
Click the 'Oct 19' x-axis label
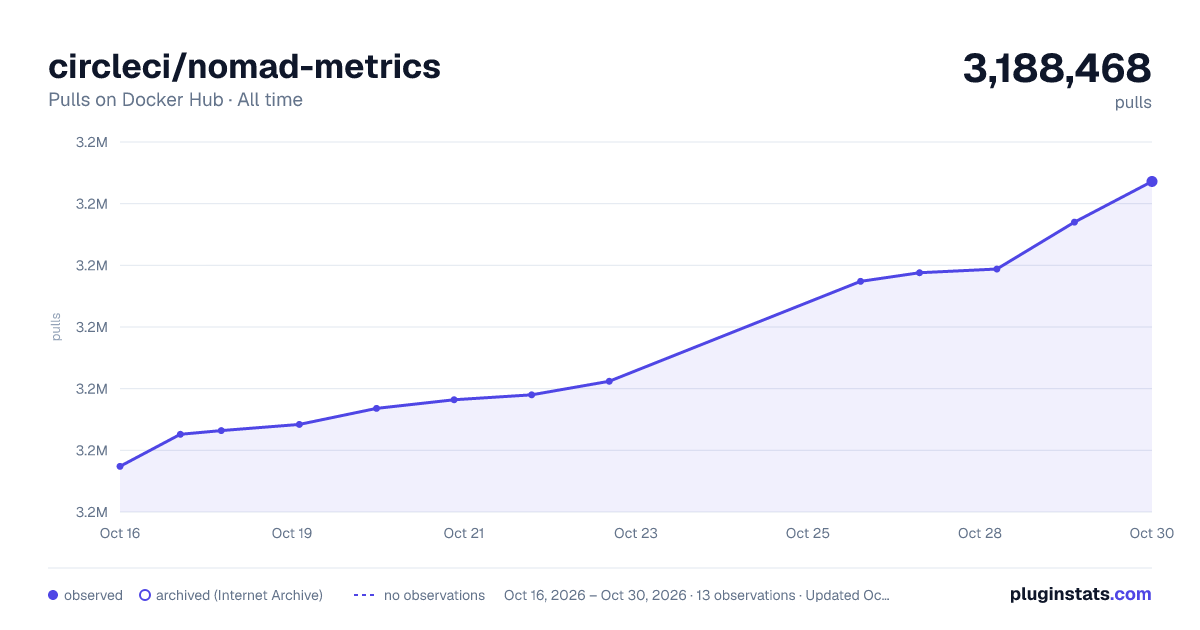coord(292,533)
